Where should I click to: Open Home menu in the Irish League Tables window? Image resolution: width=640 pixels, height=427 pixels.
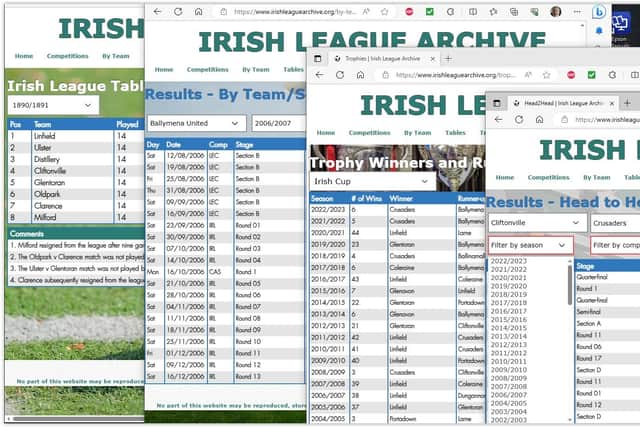click(24, 56)
